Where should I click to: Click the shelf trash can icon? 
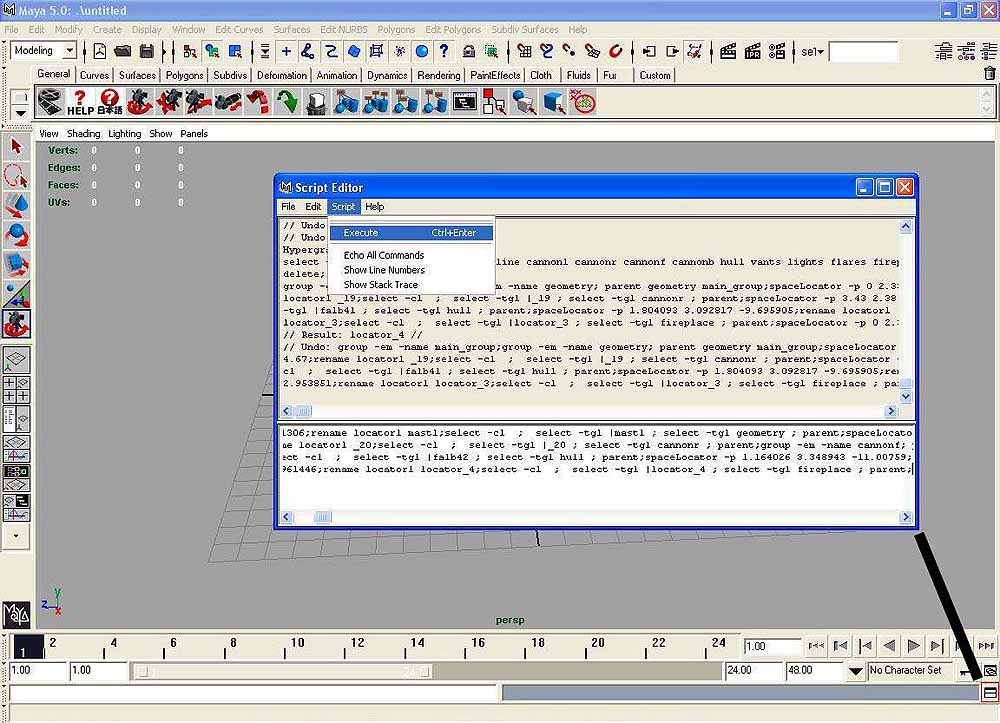click(x=989, y=74)
